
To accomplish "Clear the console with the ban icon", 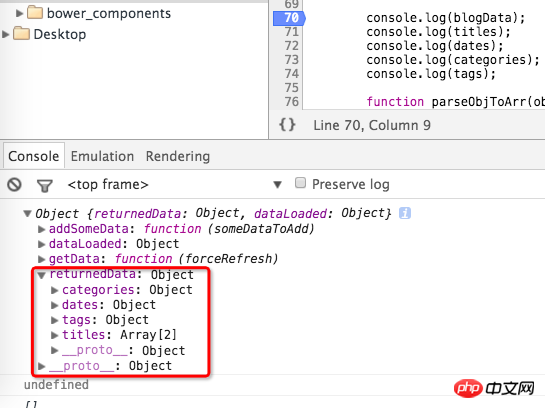I will [14, 185].
